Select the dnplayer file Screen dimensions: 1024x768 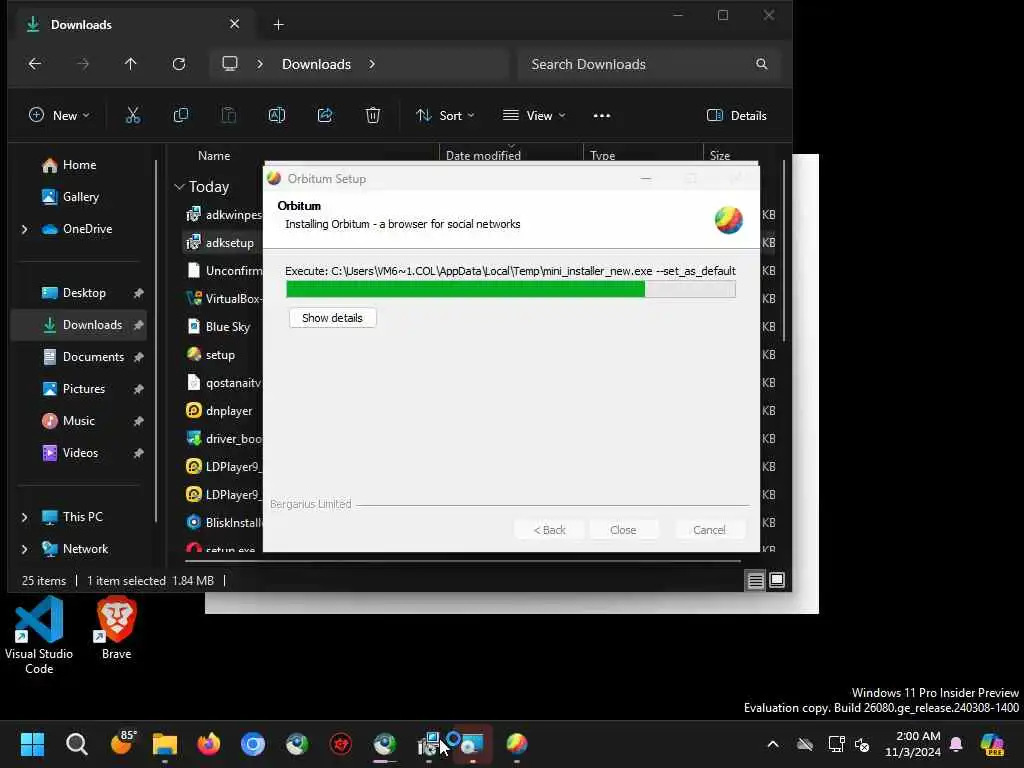[x=219, y=411]
